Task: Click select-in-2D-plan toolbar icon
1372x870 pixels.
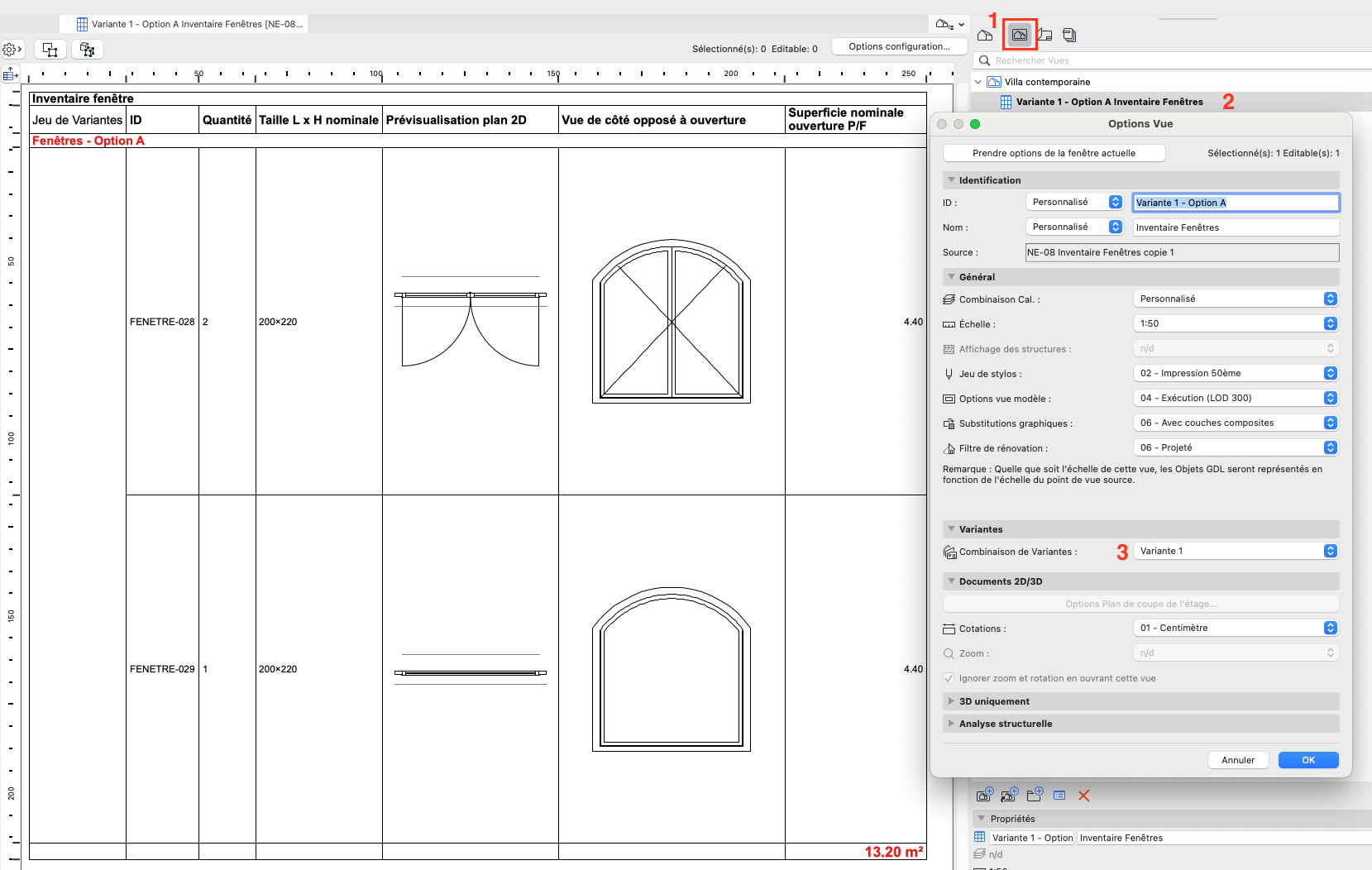Action: pos(50,50)
